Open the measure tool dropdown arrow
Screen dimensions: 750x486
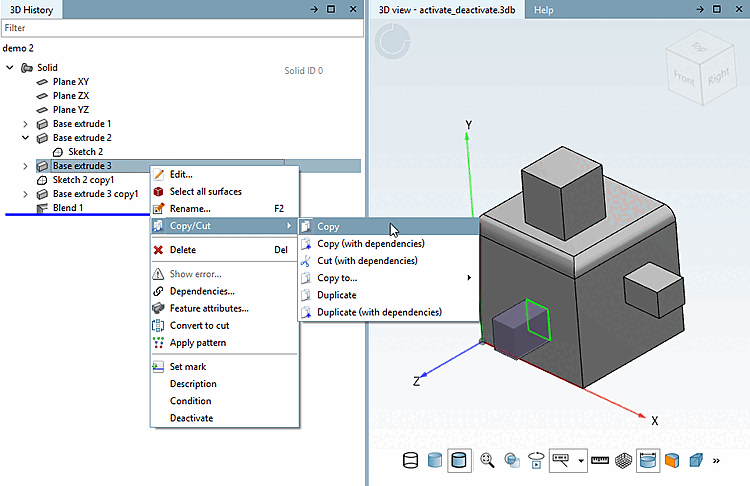click(x=581, y=461)
